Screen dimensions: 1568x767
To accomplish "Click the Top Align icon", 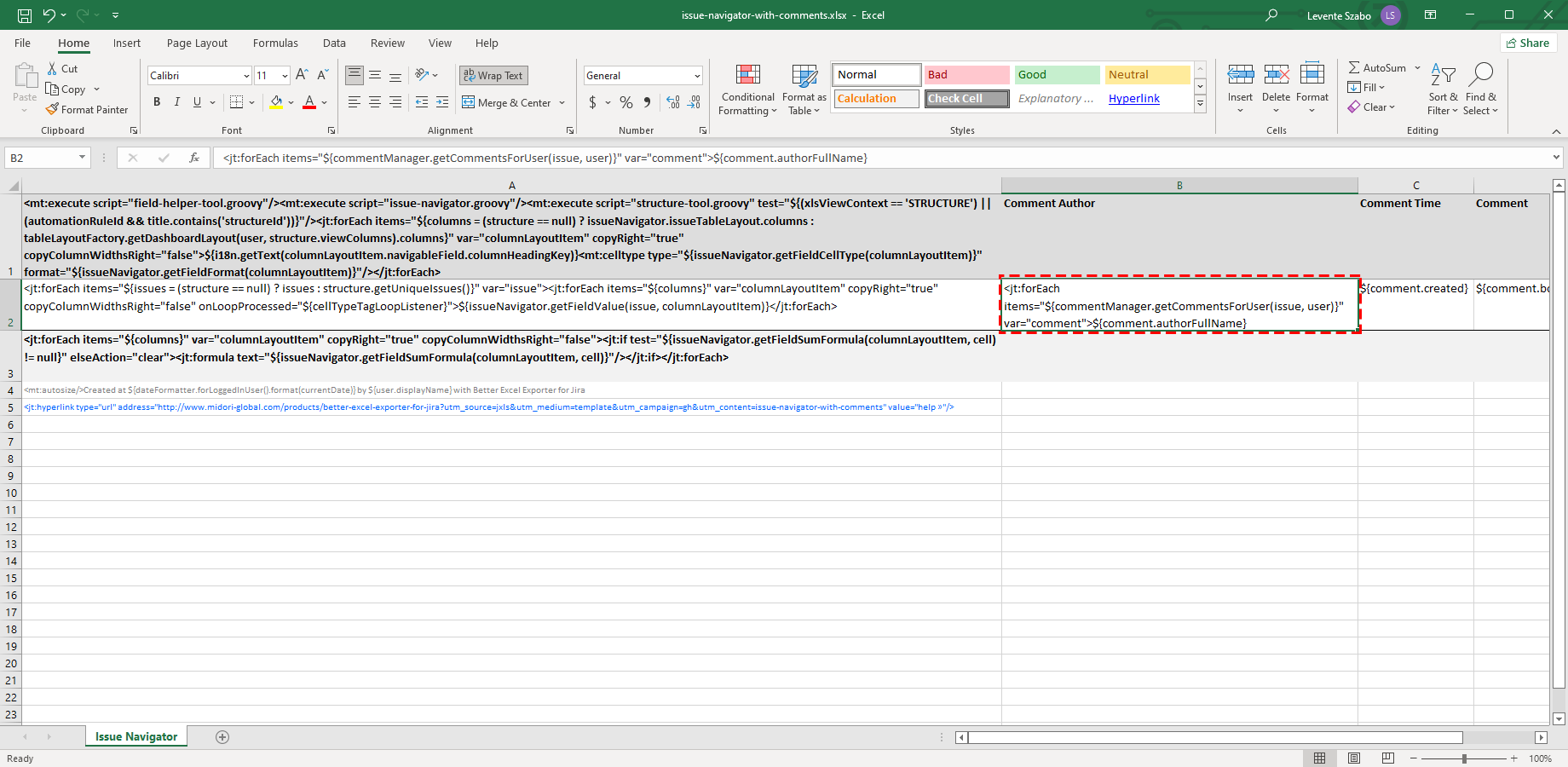I will 355,75.
